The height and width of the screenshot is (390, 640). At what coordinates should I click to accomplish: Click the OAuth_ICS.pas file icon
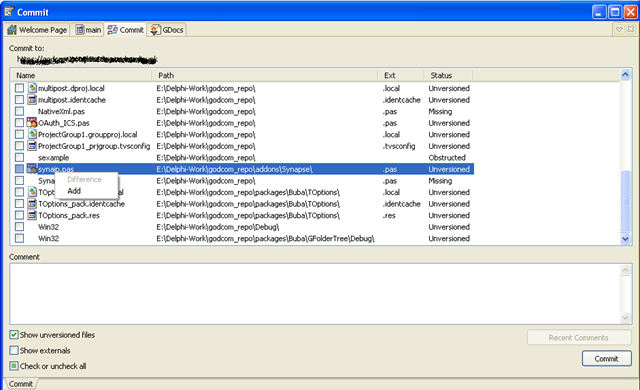(x=32, y=122)
